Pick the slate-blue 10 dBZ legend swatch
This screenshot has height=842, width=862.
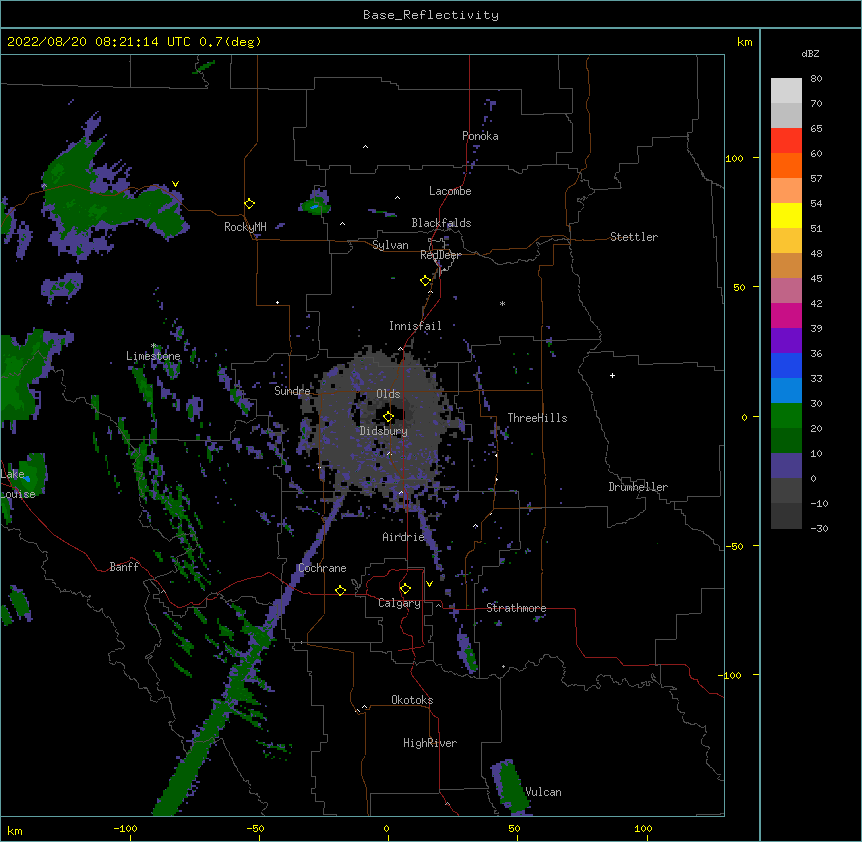tap(786, 466)
